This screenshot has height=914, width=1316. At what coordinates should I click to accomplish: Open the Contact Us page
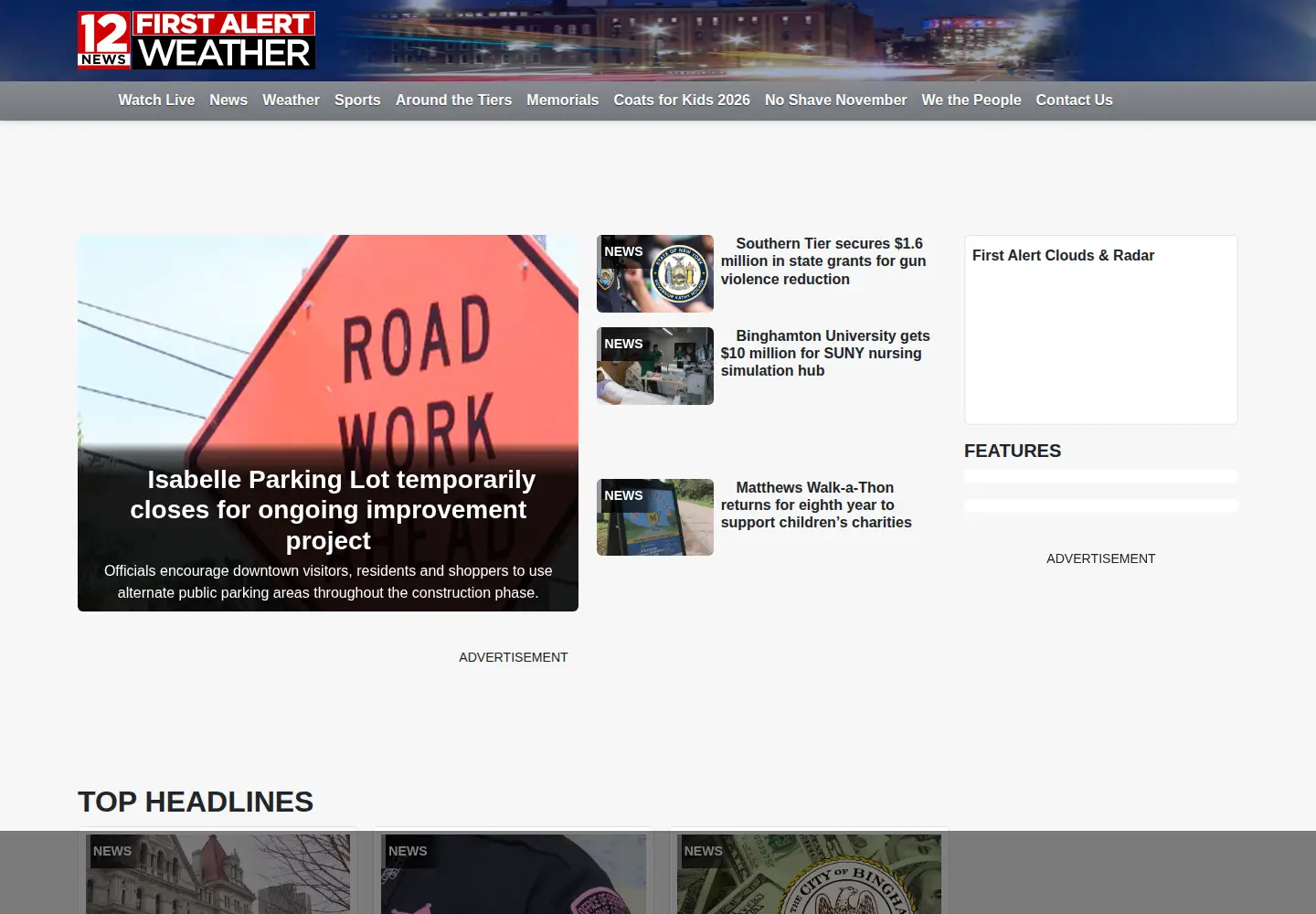1074,100
